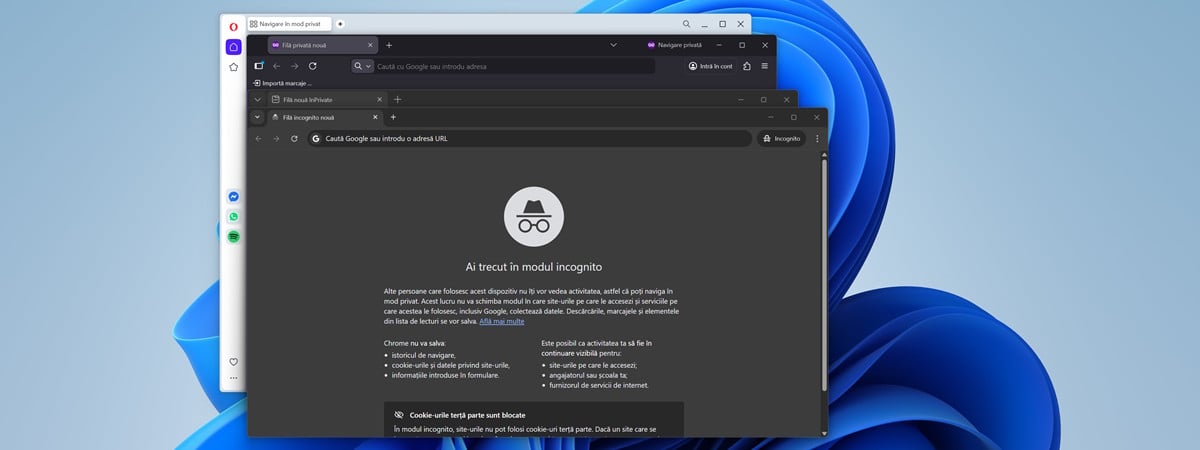Expand the Firefox list all tabs chevron

[613, 45]
